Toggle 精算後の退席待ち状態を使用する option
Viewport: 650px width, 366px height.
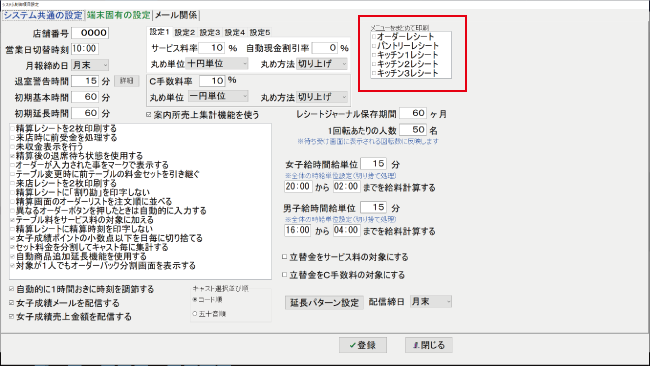(x=13, y=156)
